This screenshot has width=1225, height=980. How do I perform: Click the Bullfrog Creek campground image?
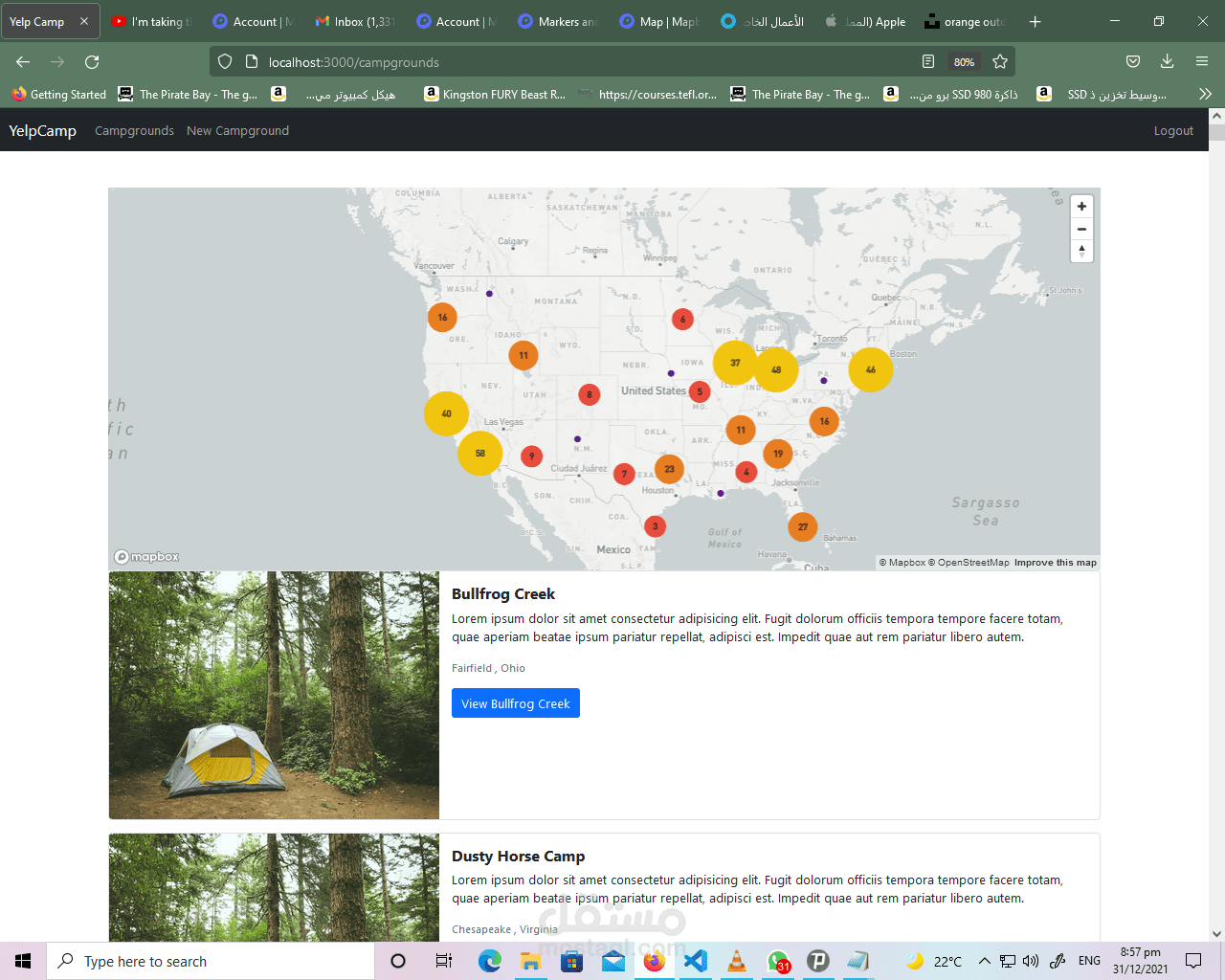[274, 695]
